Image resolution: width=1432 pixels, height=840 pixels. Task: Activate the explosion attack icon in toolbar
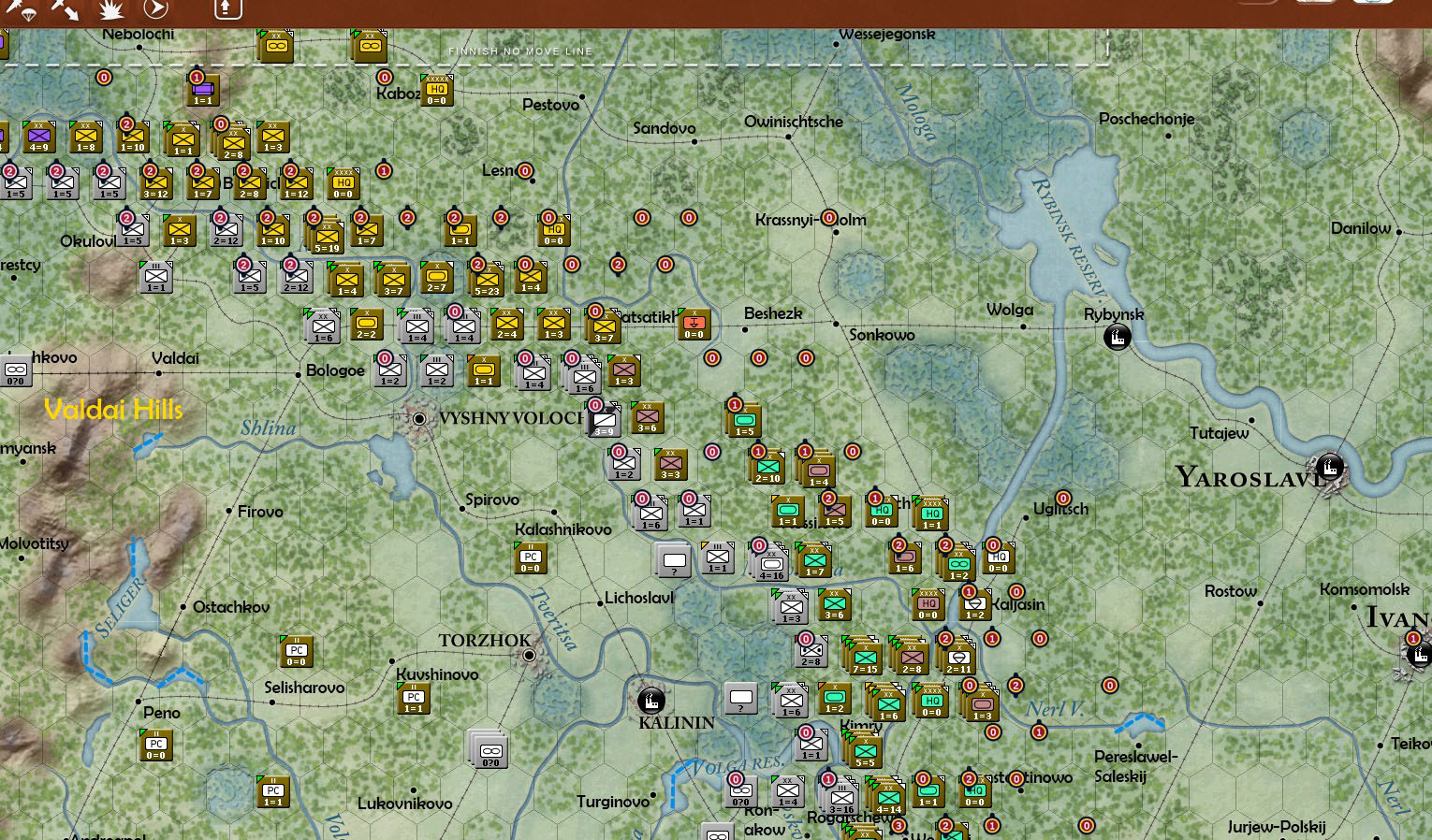click(x=111, y=9)
